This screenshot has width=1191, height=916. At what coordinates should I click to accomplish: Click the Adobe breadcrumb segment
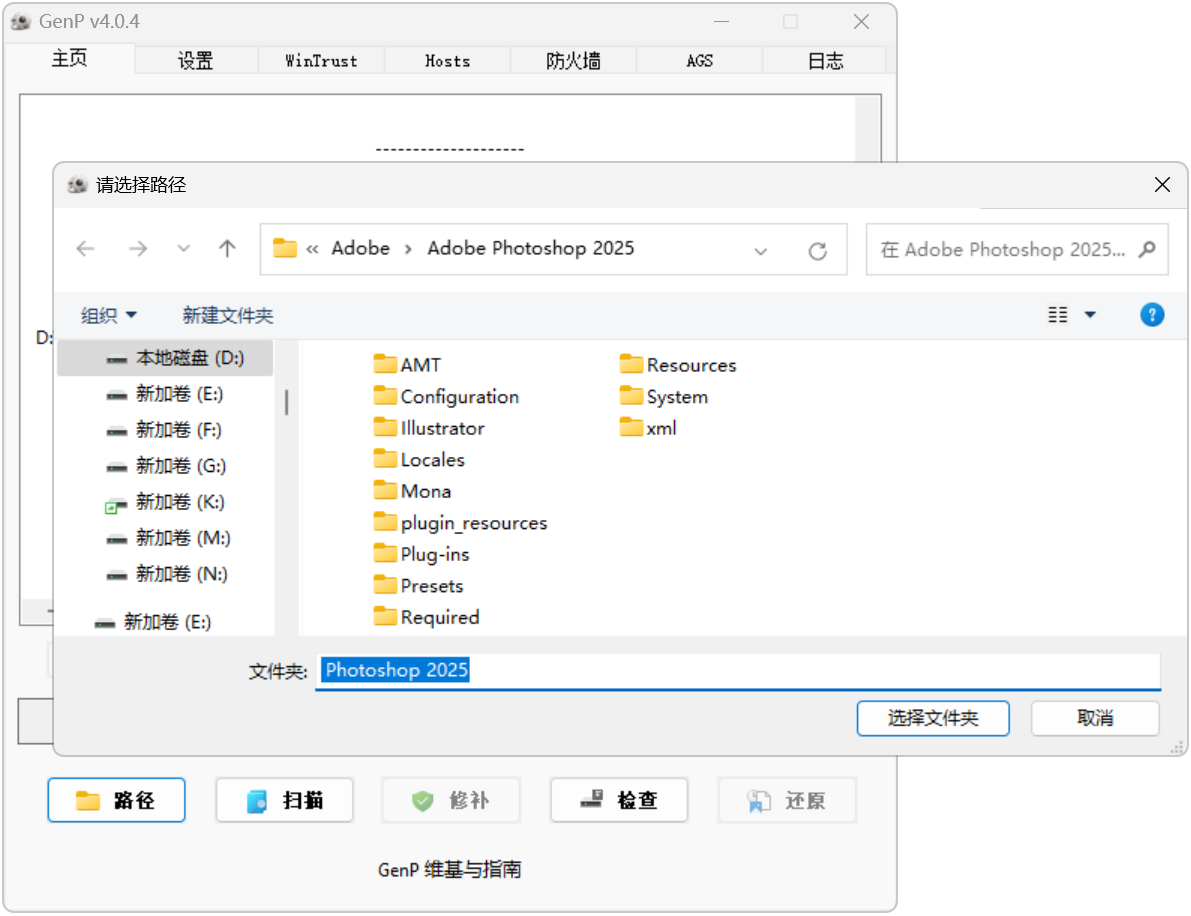tap(360, 248)
